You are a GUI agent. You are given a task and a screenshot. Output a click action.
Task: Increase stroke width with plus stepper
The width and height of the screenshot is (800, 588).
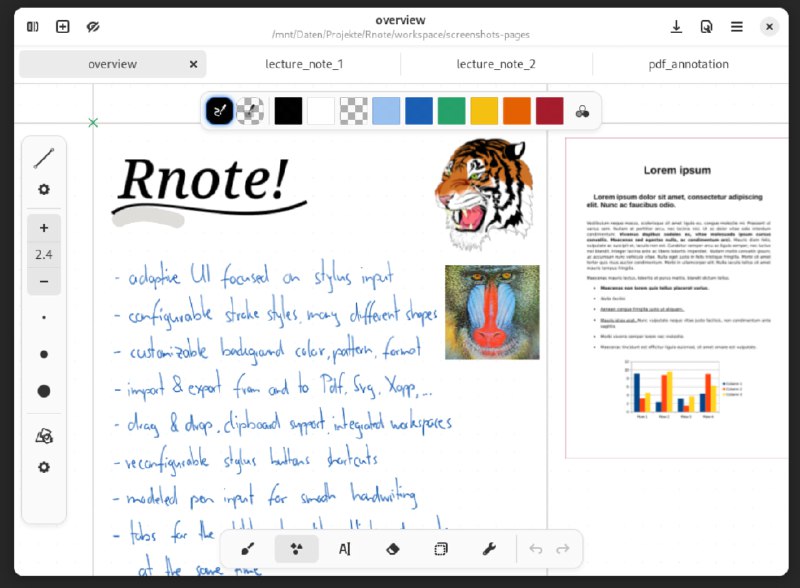pos(44,228)
